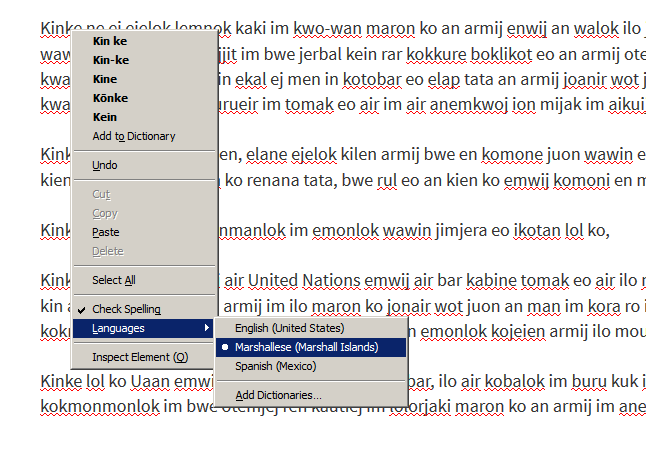The width and height of the screenshot is (646, 449).
Task: Click the words "United Nations" in the text
Action: tap(304, 281)
